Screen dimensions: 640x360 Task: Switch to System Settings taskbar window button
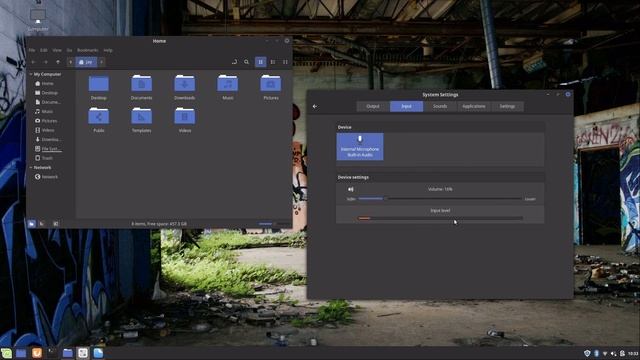(x=83, y=353)
